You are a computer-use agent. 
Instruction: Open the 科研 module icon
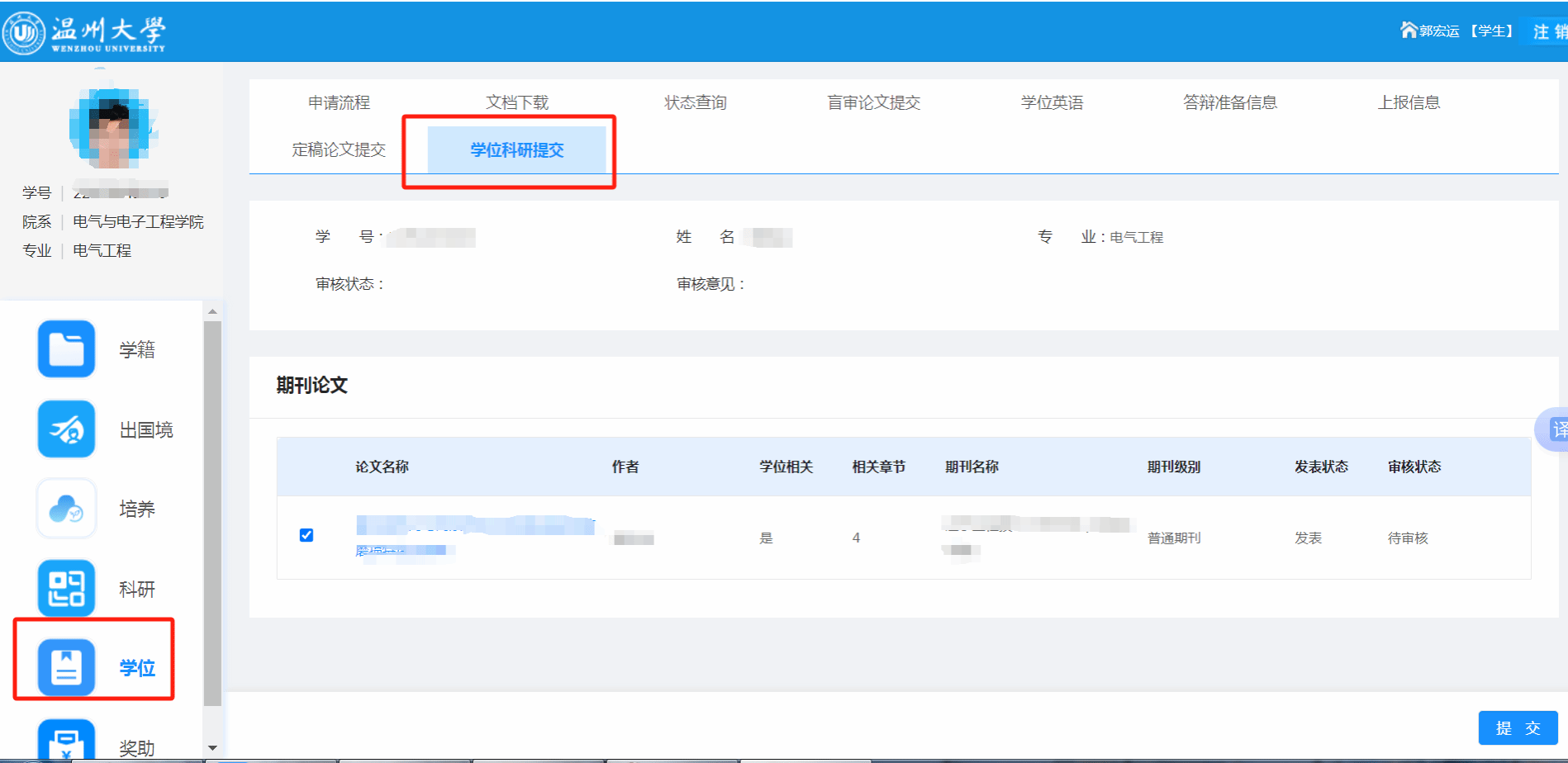pyautogui.click(x=66, y=589)
